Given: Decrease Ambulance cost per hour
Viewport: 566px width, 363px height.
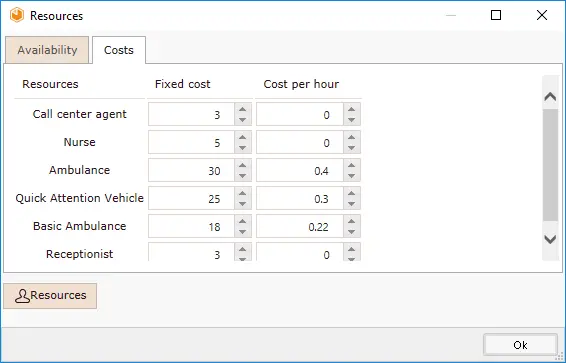Looking at the screenshot, I should [352, 176].
